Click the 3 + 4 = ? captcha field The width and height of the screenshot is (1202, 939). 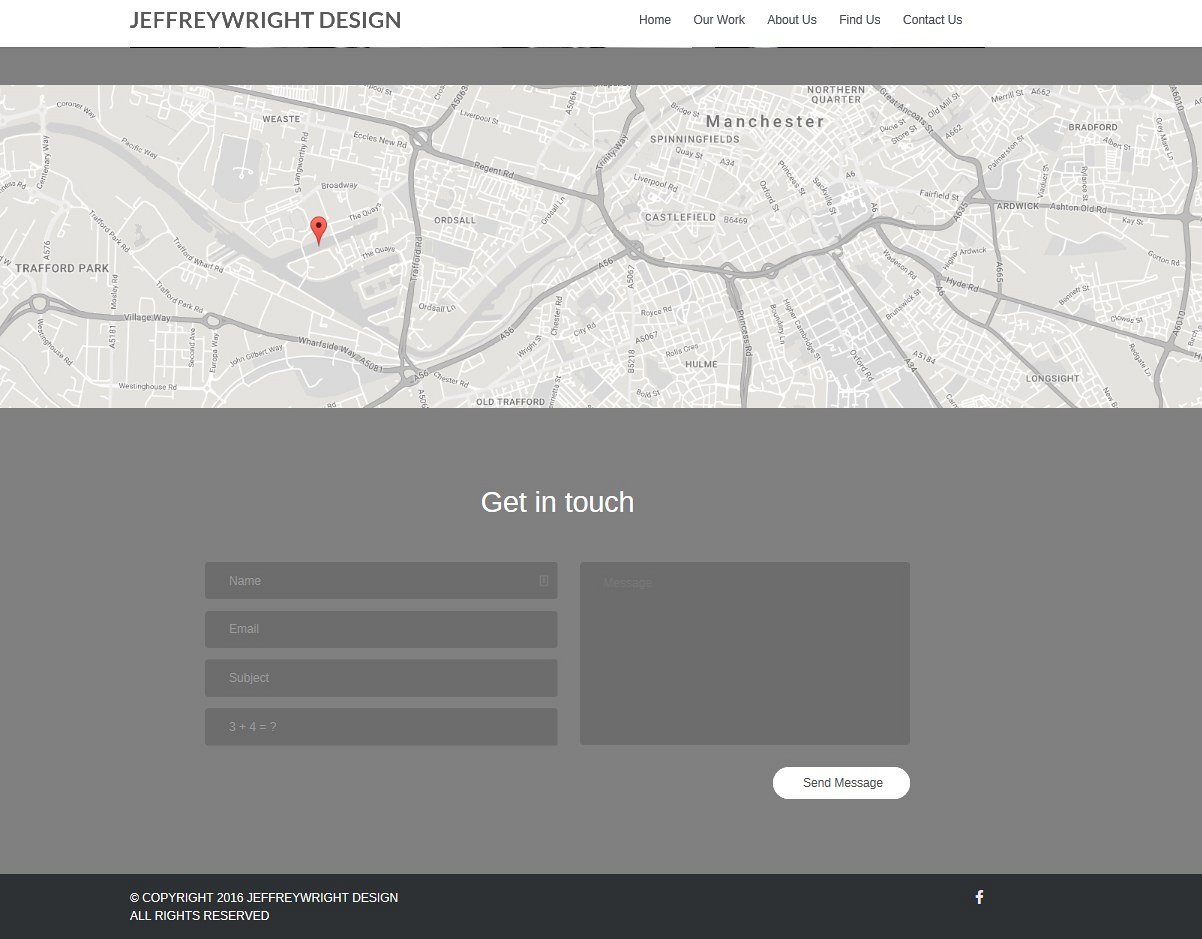tap(380, 727)
